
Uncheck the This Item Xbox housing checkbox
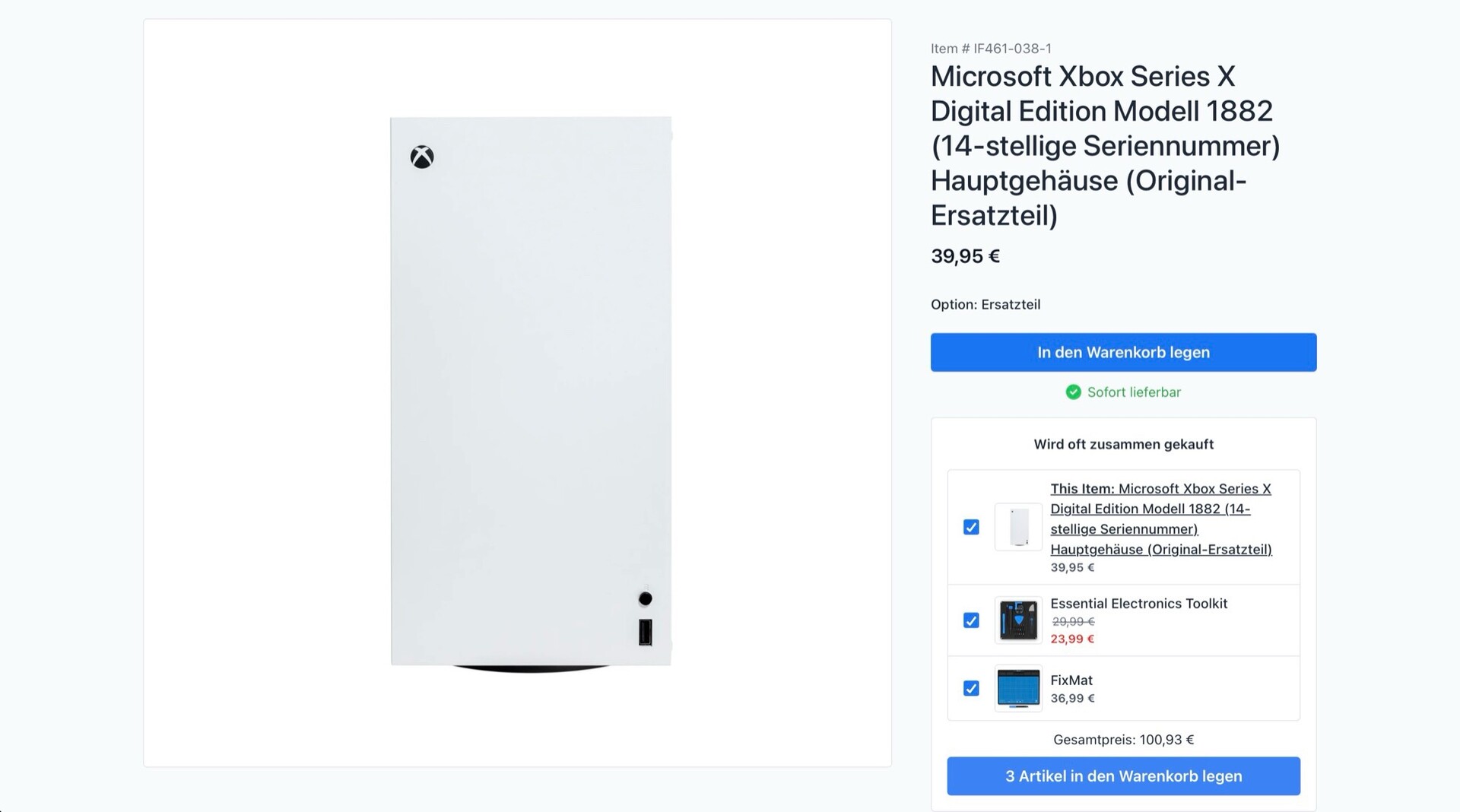pyautogui.click(x=971, y=528)
